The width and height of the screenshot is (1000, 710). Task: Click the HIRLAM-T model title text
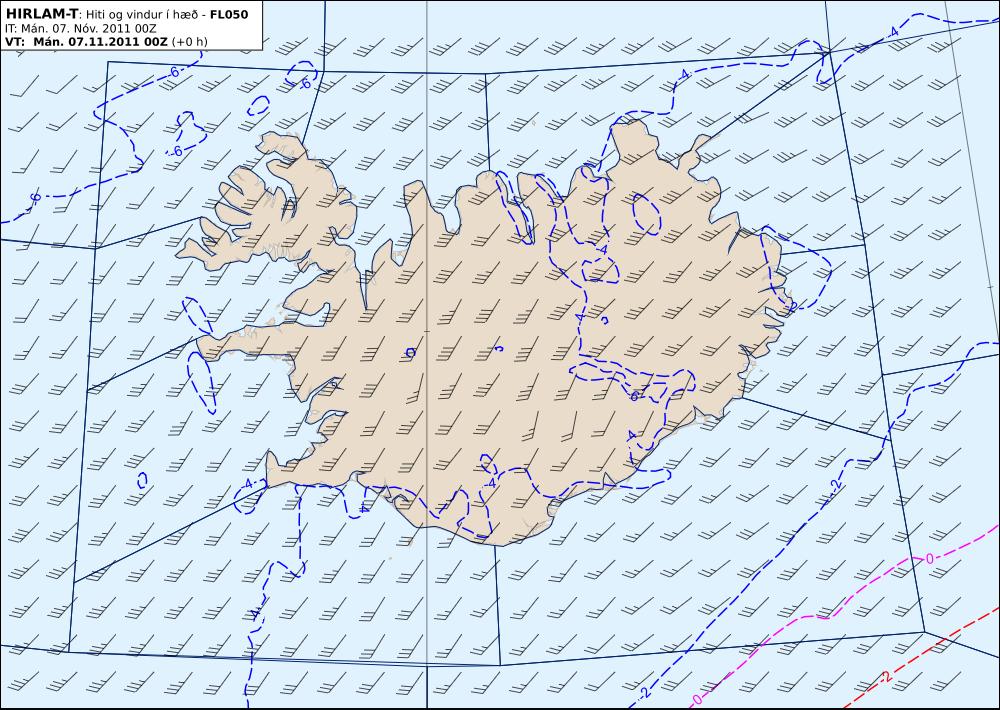[41, 14]
